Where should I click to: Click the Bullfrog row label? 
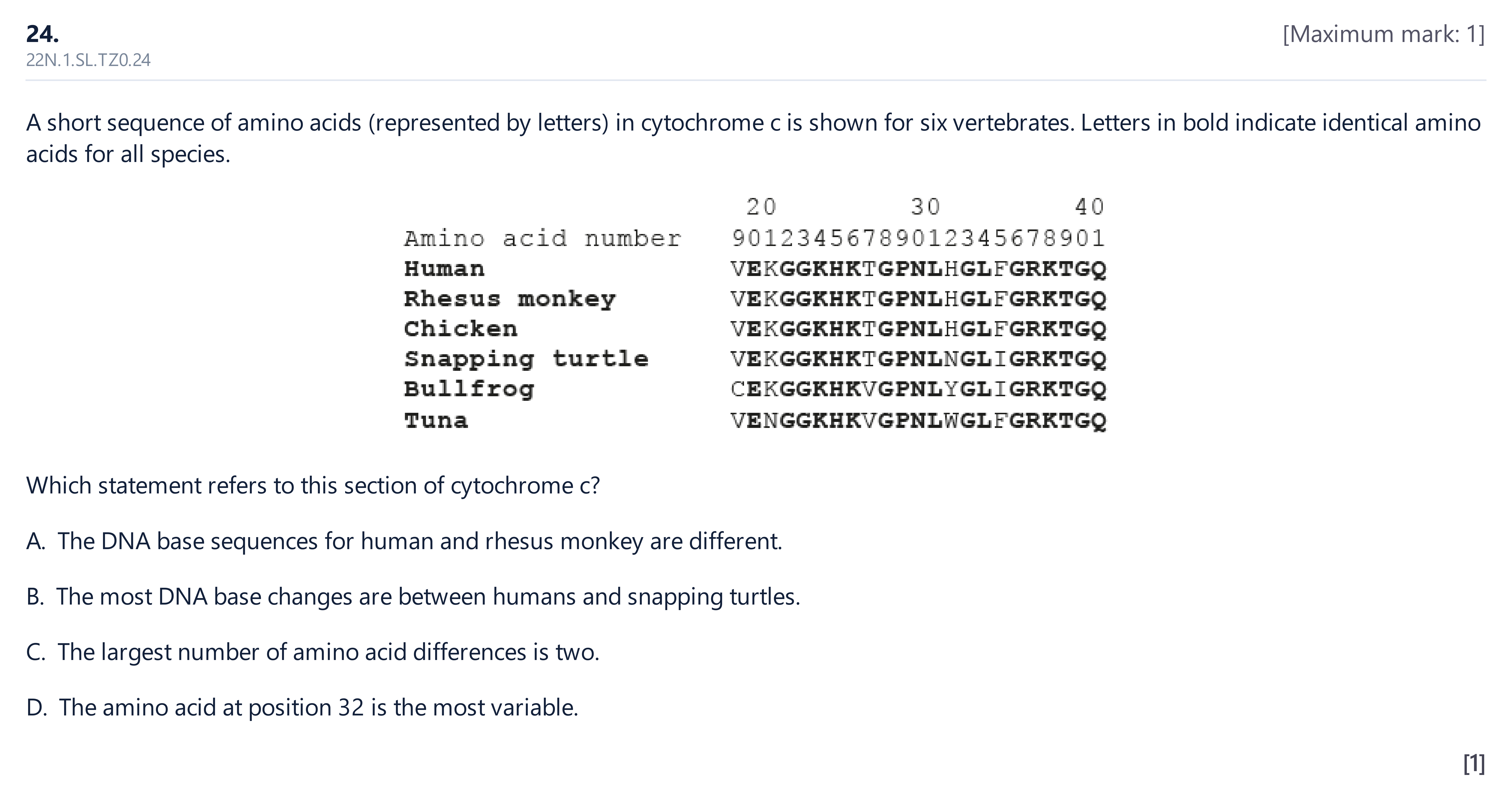point(469,389)
